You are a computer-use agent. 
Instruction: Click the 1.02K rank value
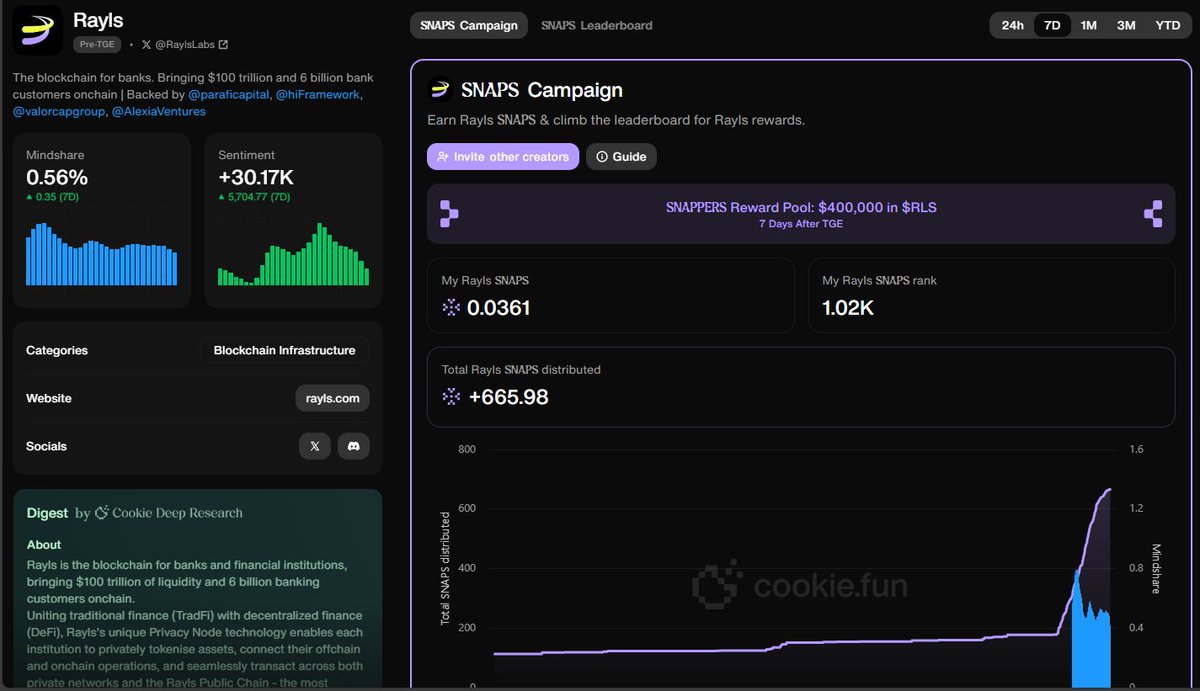[x=848, y=308]
